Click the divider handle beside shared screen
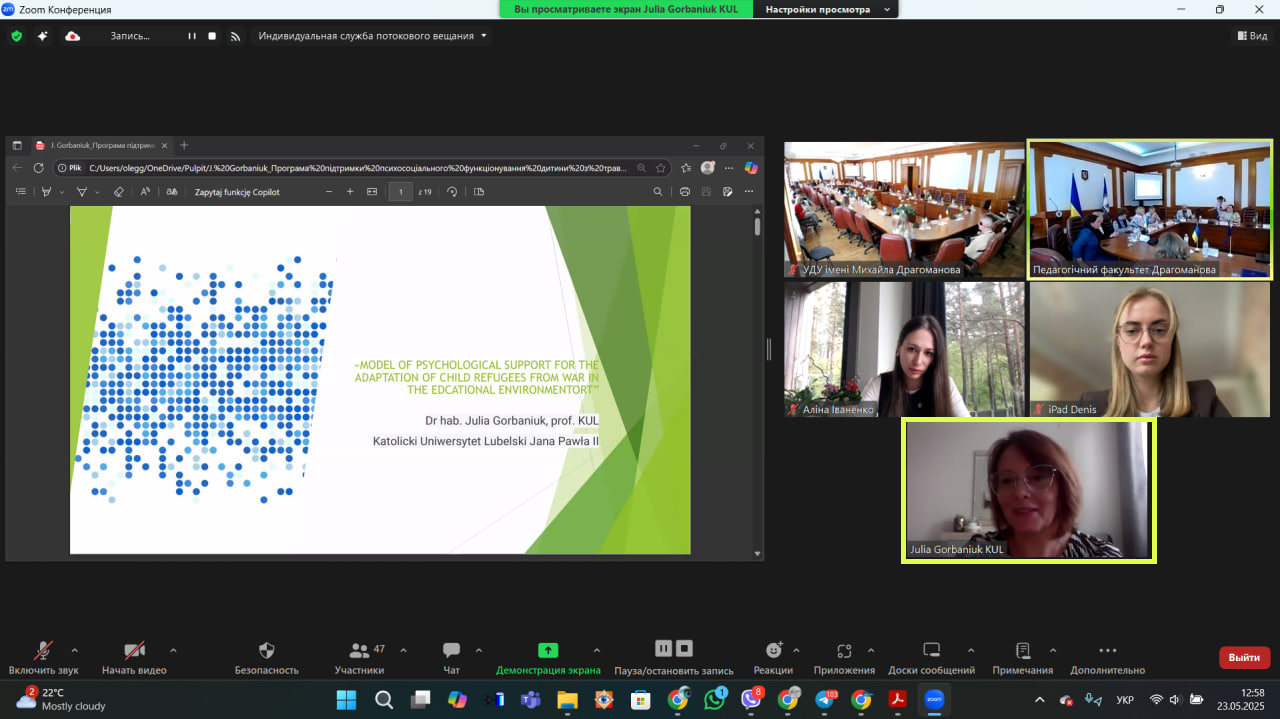This screenshot has height=719, width=1280. click(x=769, y=349)
